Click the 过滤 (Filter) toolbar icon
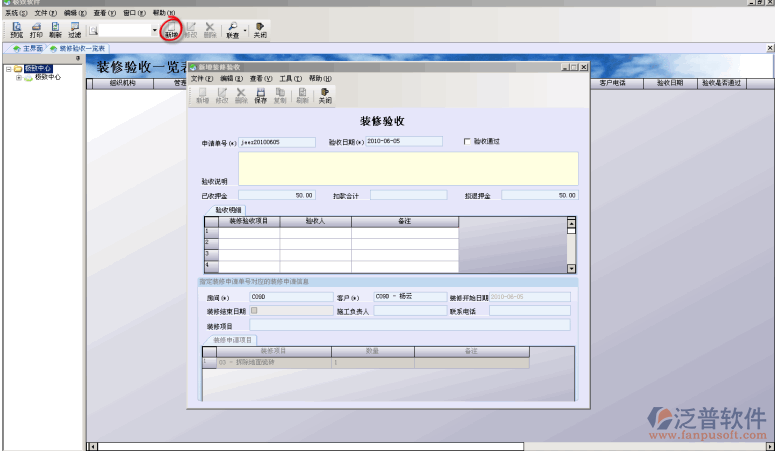 click(75, 29)
